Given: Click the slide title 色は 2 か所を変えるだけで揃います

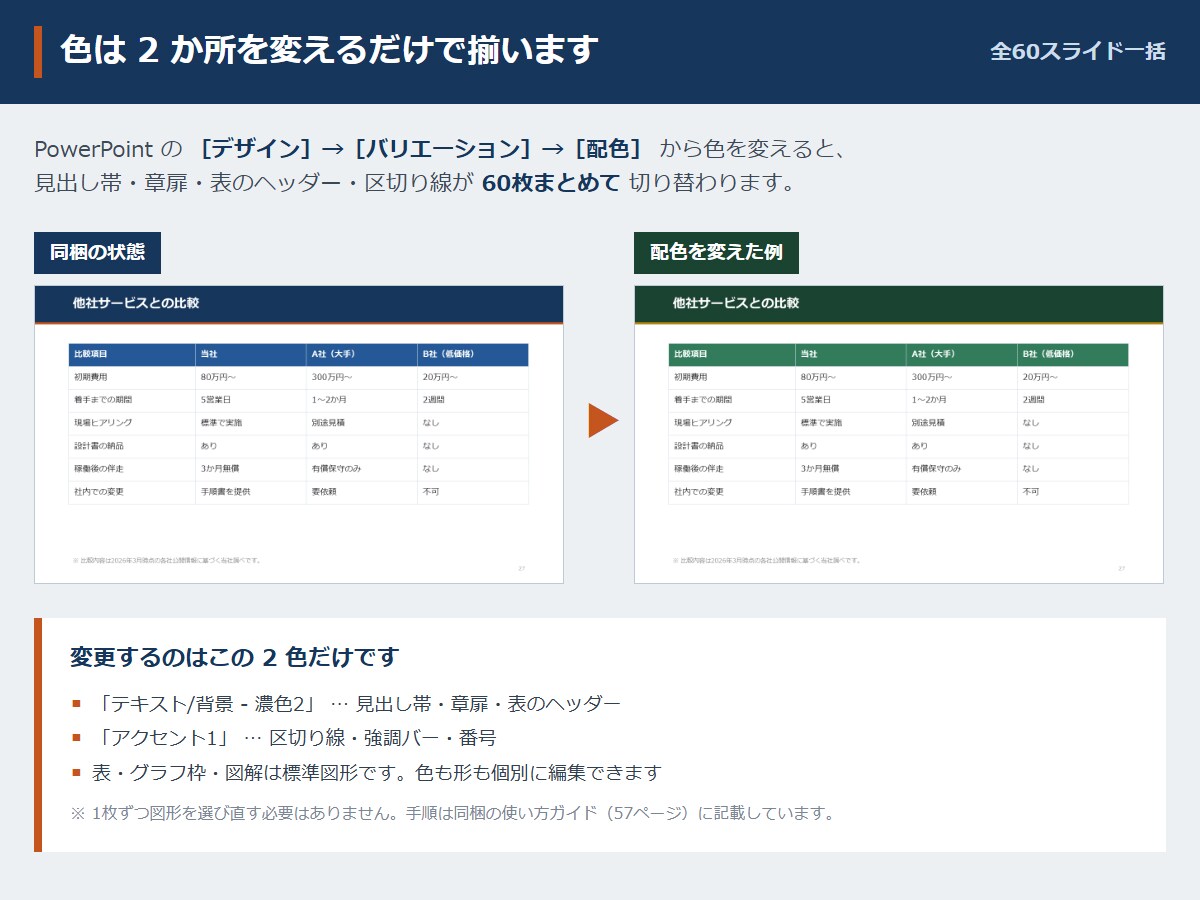Looking at the screenshot, I should coord(329,50).
